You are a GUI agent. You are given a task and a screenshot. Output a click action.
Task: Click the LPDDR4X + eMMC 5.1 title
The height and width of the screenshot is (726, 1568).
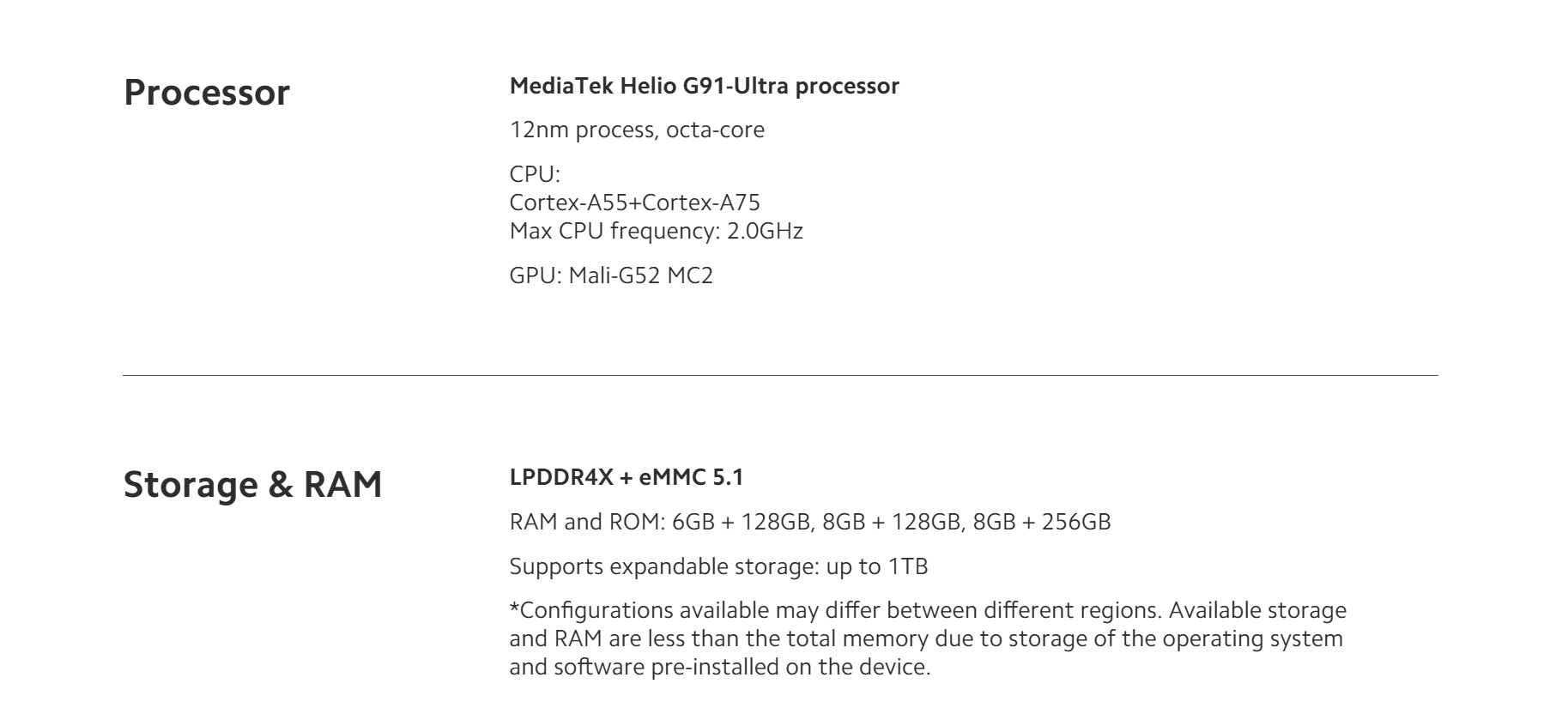pos(626,477)
